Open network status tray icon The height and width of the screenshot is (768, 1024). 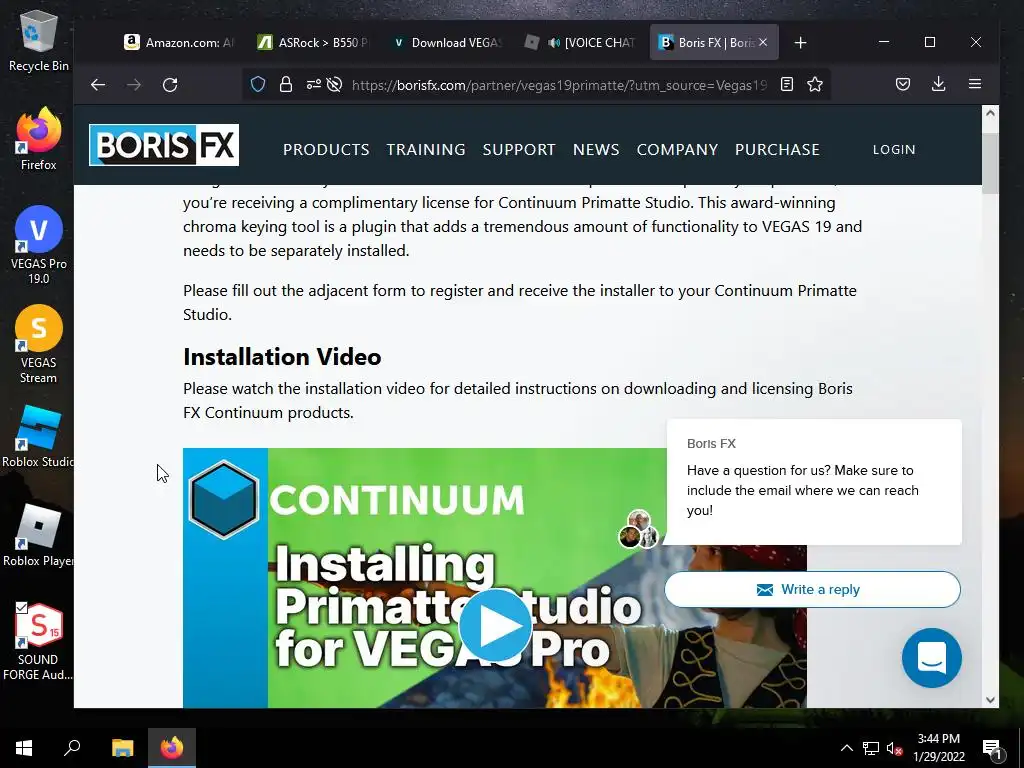871,748
